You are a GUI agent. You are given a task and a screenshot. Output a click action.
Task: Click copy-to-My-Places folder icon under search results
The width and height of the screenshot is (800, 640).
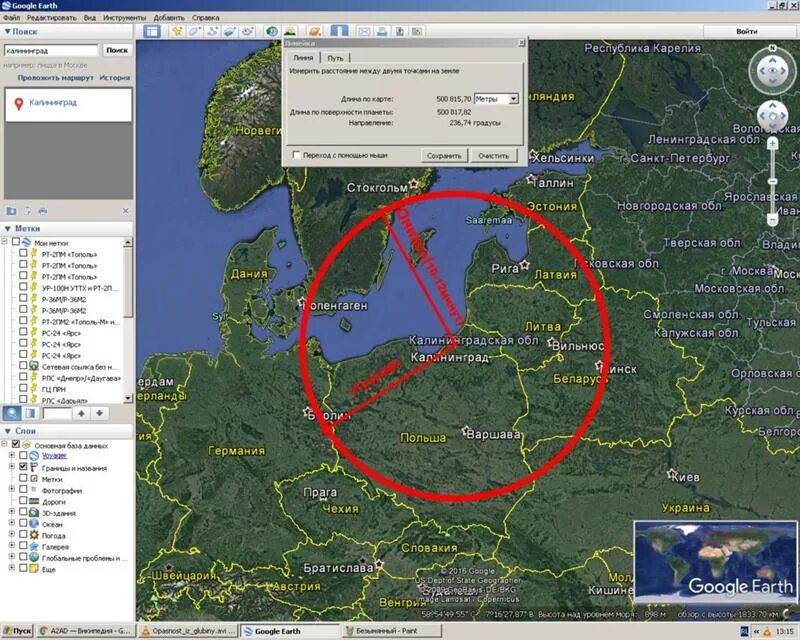tap(11, 211)
